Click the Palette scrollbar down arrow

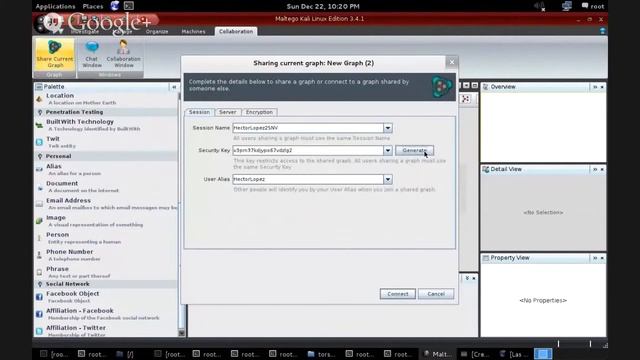(182, 333)
